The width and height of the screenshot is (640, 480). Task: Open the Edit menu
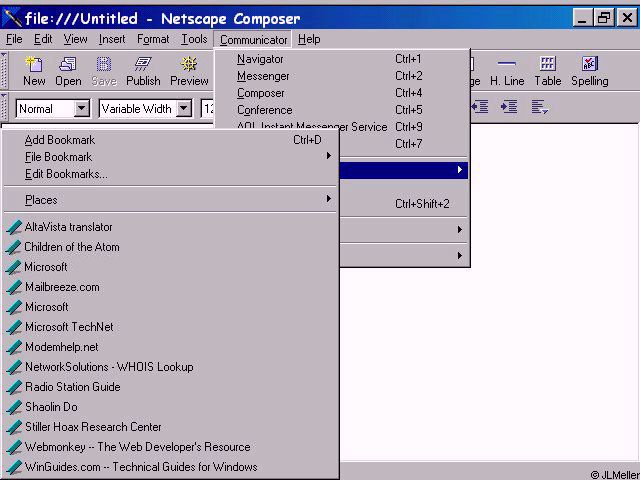[43, 39]
